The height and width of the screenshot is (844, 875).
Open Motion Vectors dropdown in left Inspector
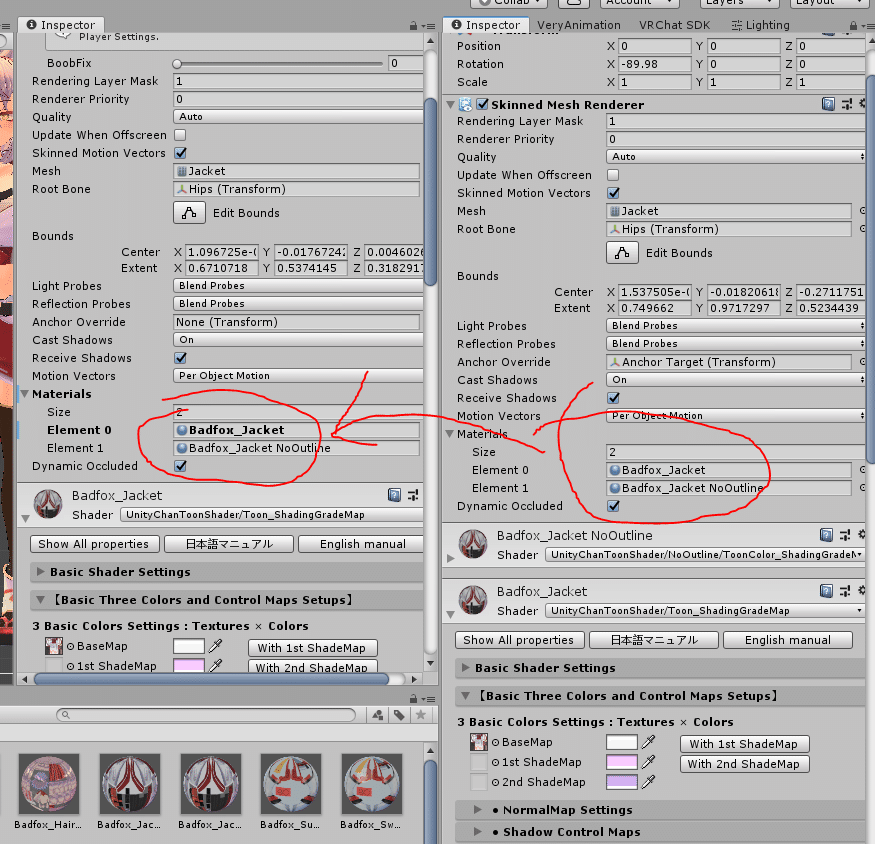[x=298, y=376]
